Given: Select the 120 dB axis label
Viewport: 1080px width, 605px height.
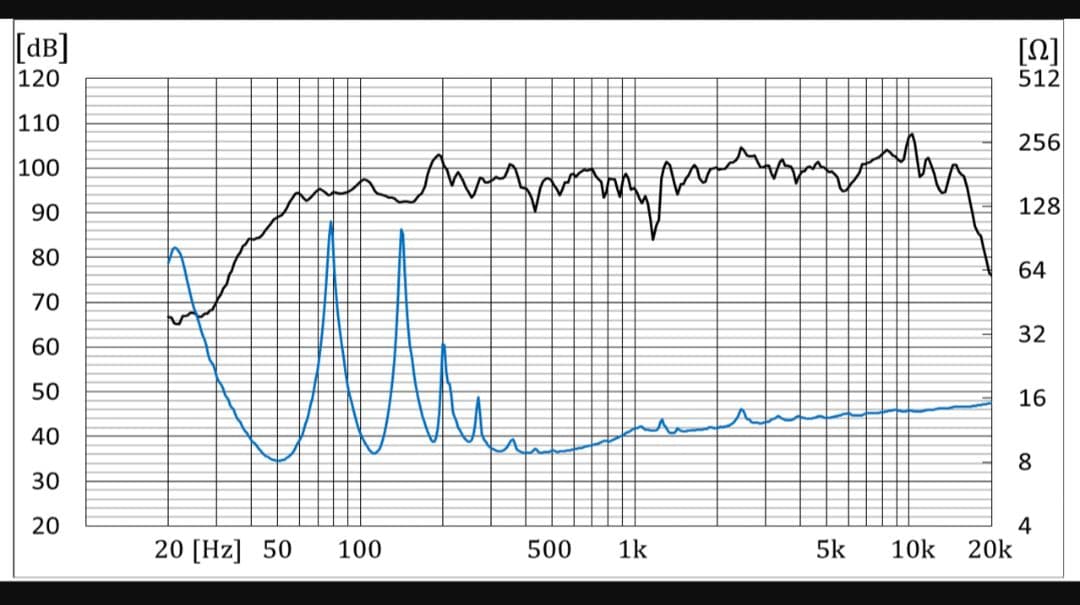Looking at the screenshot, I should [39, 78].
